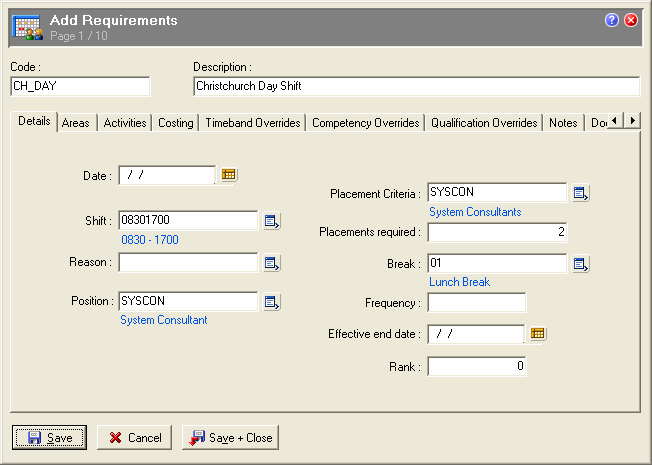Click into the Placements required field

[497, 232]
